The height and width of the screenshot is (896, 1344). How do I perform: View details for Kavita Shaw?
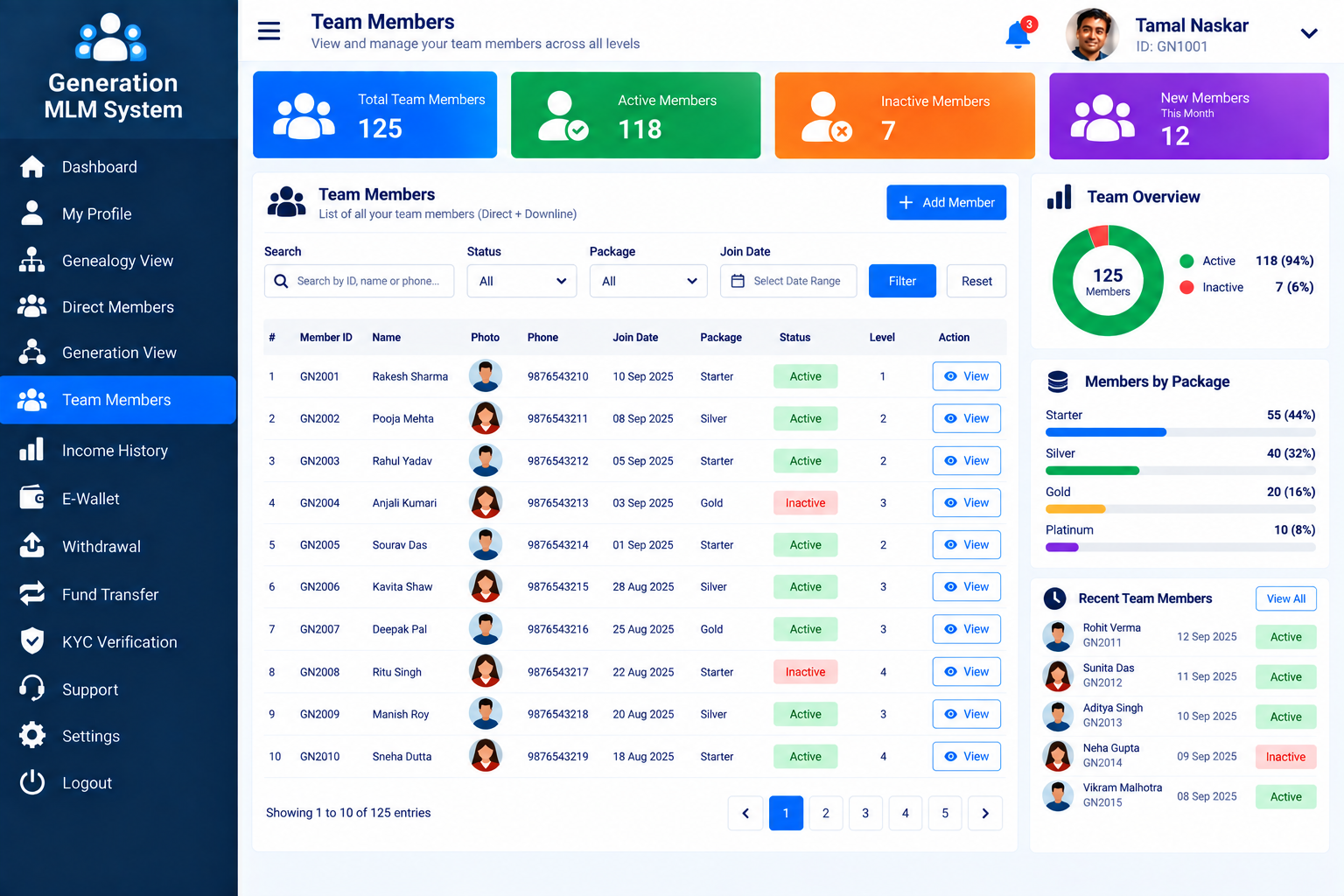coord(966,586)
